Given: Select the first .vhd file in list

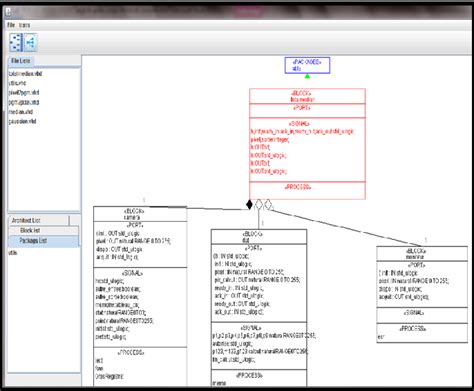Looking at the screenshot, I should (25, 74).
